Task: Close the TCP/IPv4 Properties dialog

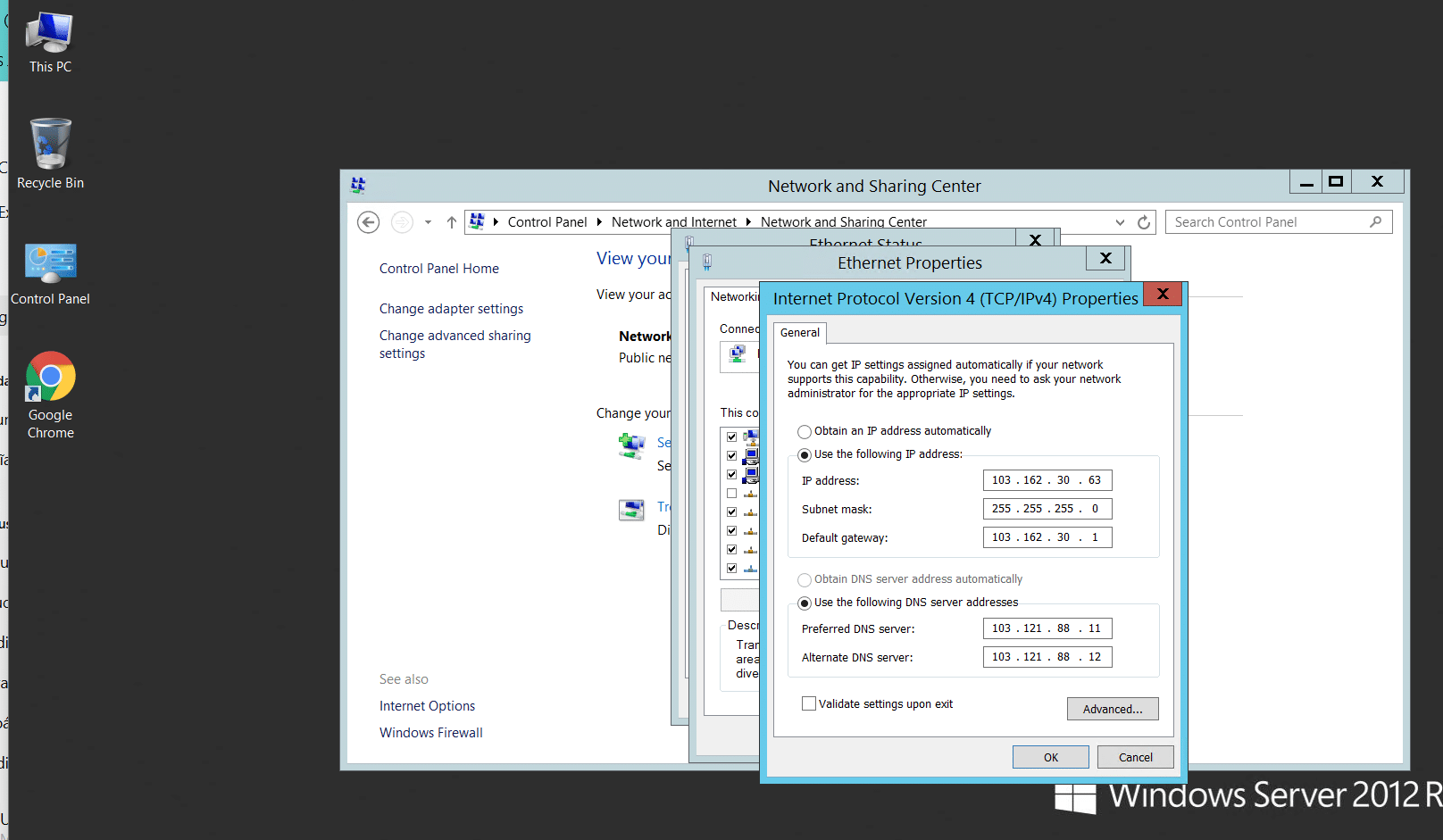Action: 1163,294
